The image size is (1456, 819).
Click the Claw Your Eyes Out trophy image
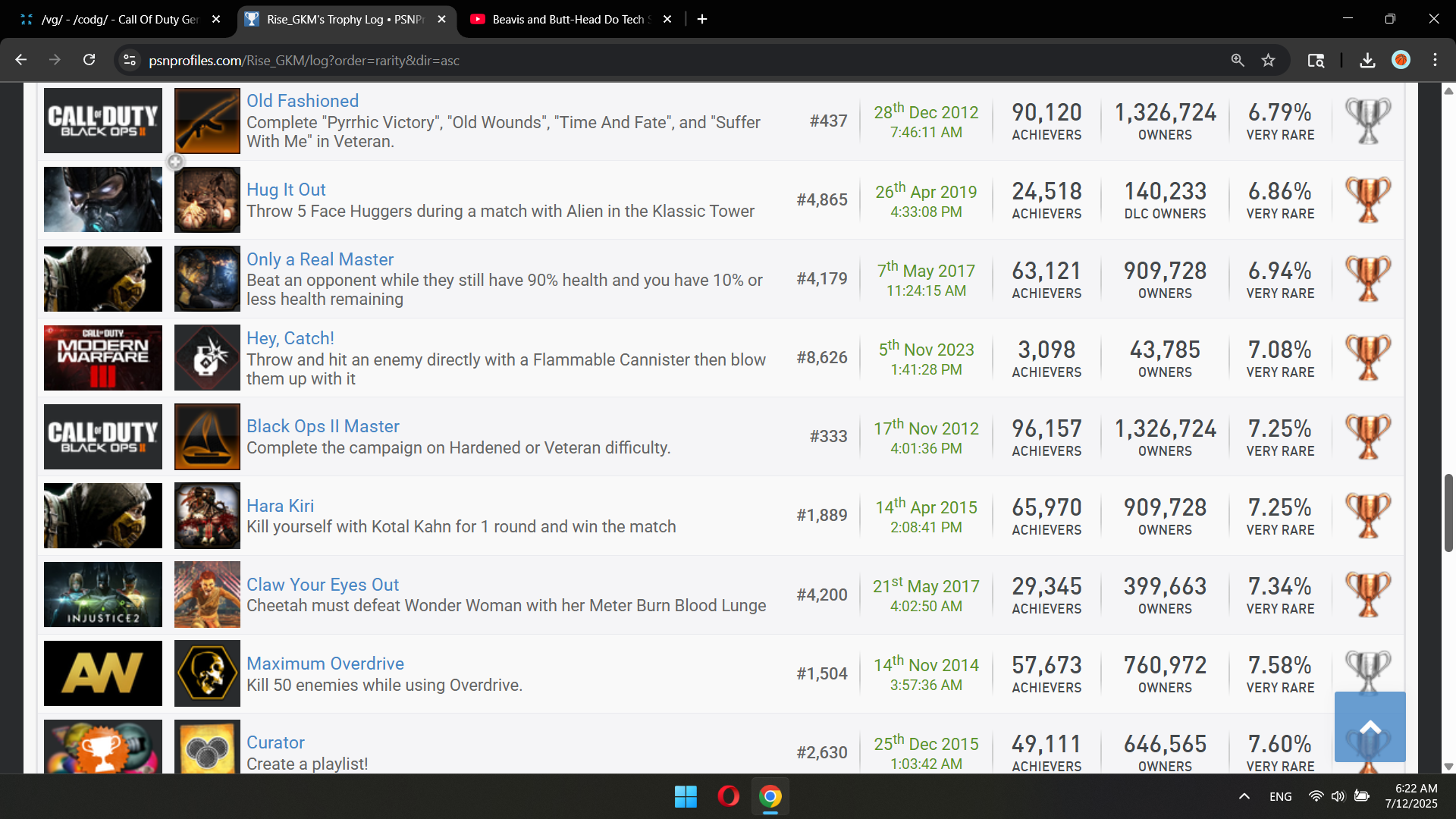pos(207,594)
